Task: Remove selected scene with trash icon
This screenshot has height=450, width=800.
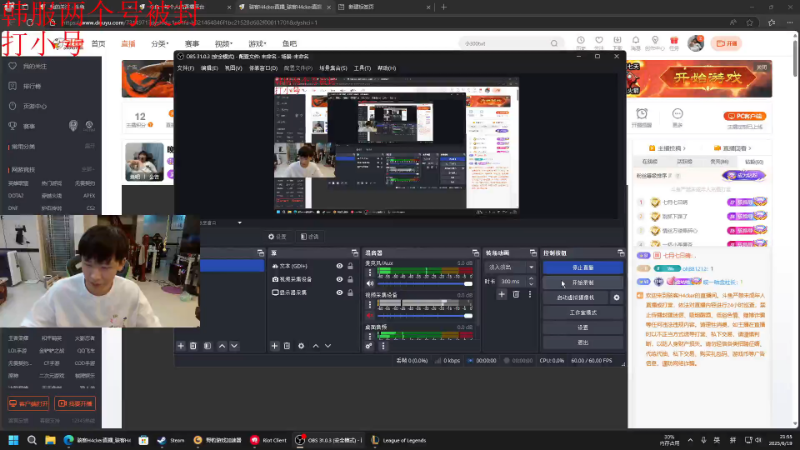Action: (x=193, y=346)
